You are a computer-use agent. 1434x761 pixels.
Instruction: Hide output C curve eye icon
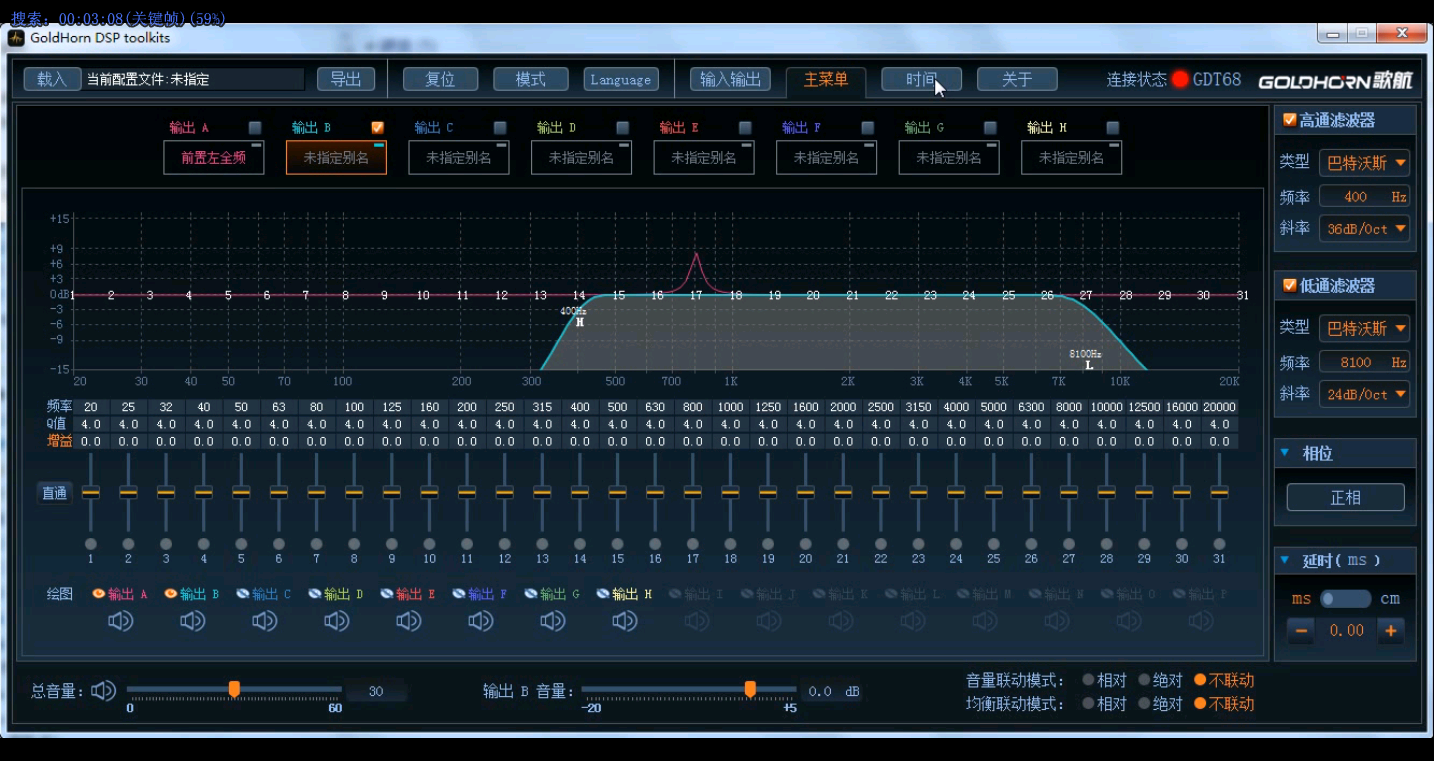click(x=243, y=594)
